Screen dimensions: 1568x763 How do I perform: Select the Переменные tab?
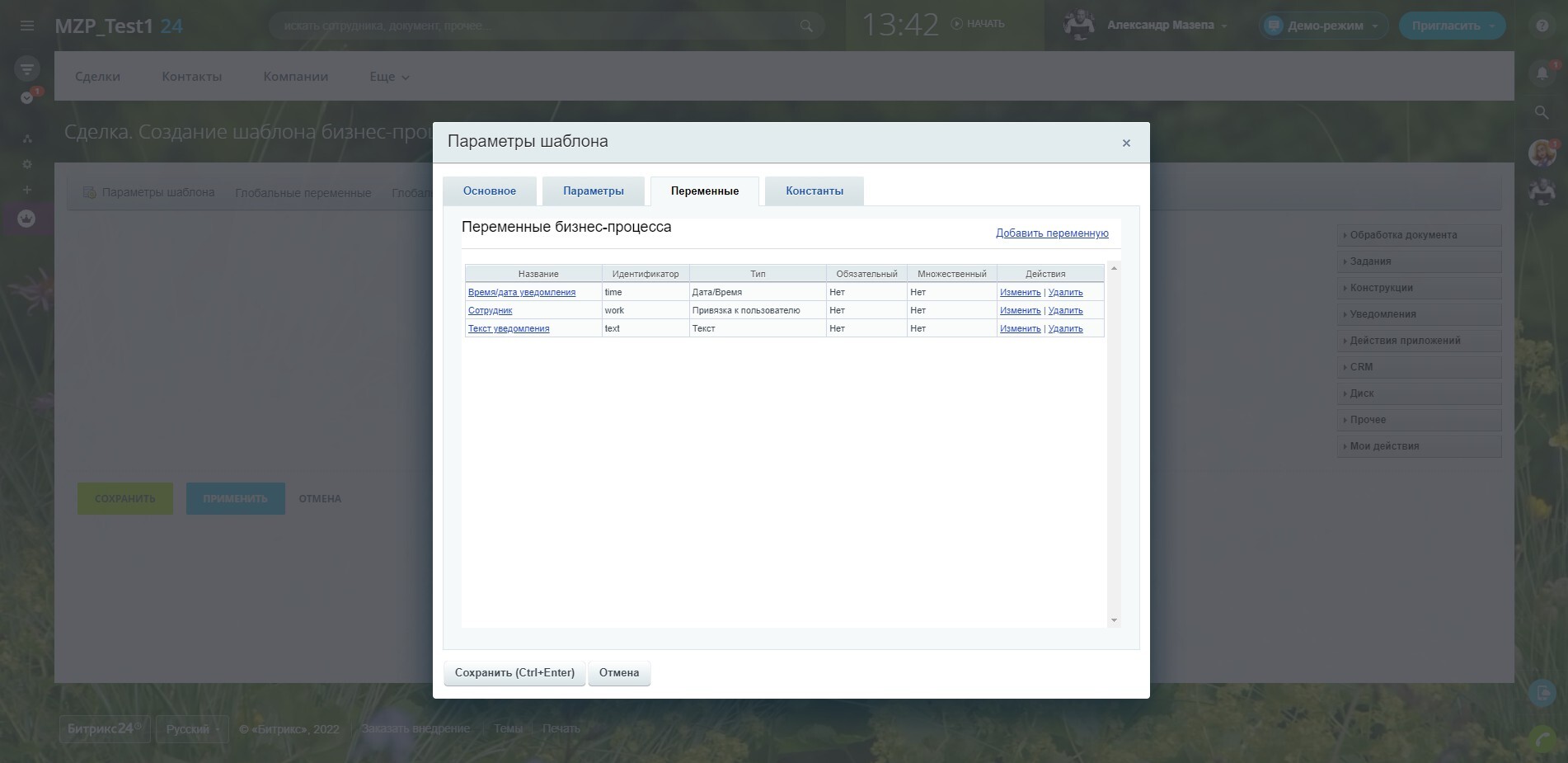(x=705, y=191)
